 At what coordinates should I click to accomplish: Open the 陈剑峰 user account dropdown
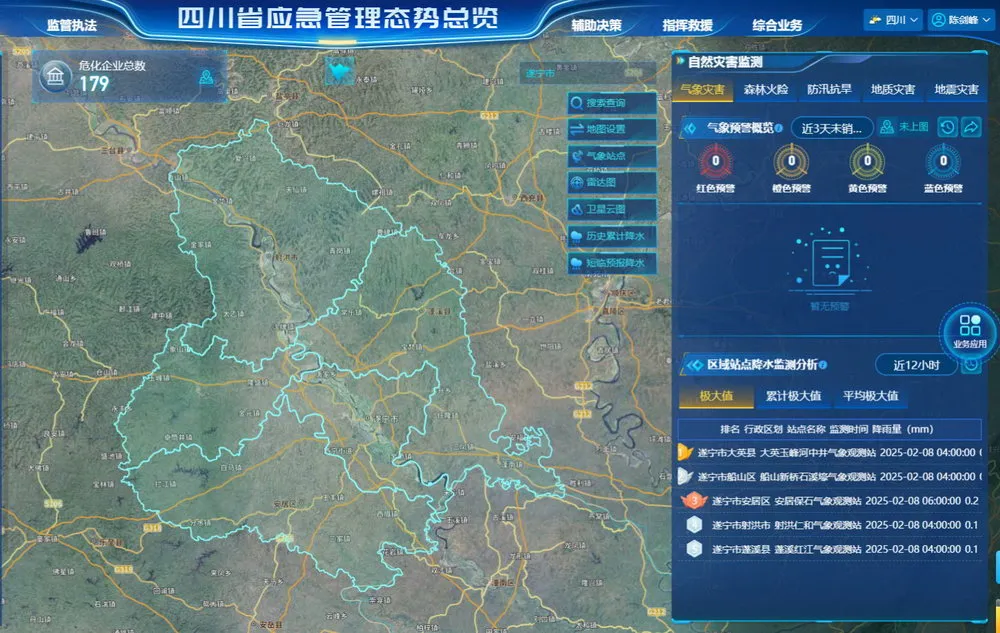[962, 20]
